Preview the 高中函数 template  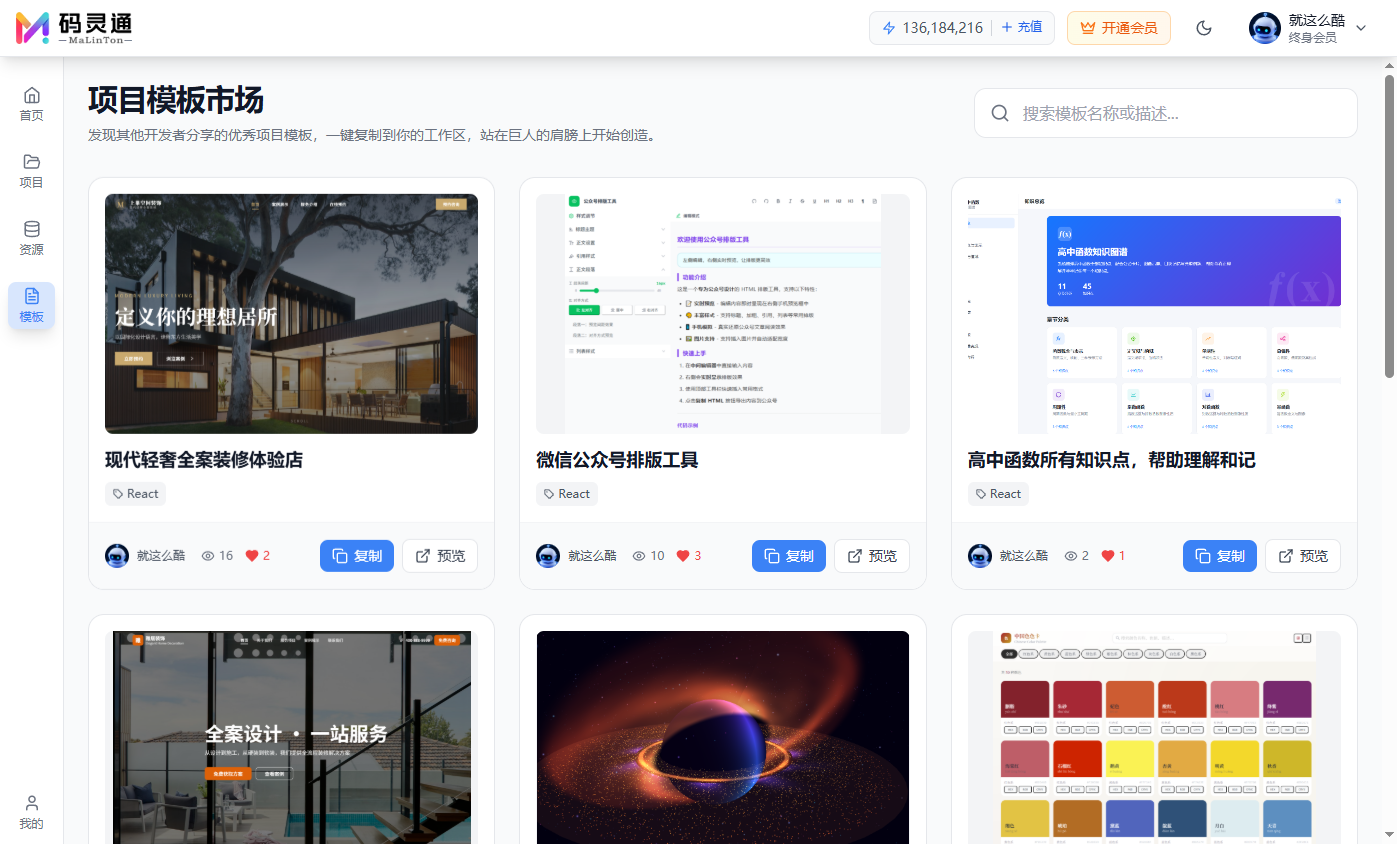[1303, 556]
